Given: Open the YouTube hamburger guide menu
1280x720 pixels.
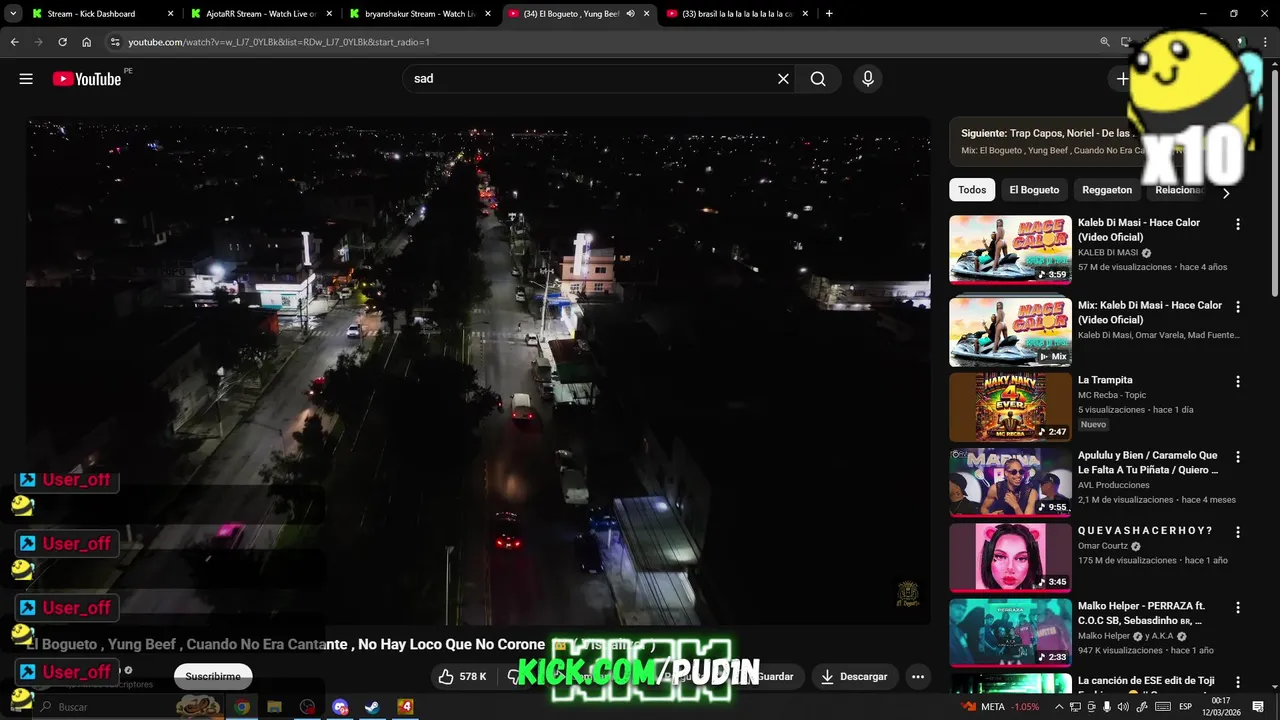Looking at the screenshot, I should pyautogui.click(x=26, y=79).
